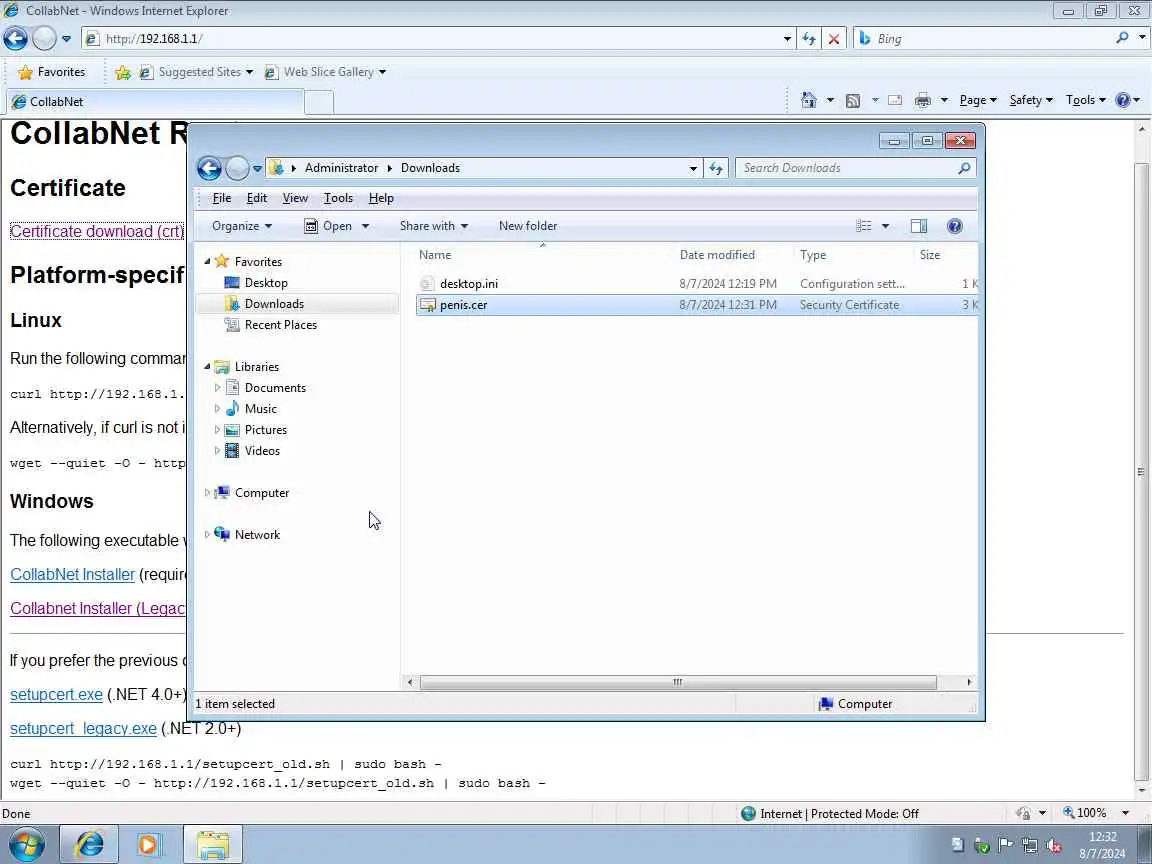
Task: Open the view options dropdown arrow
Action: (x=885, y=226)
